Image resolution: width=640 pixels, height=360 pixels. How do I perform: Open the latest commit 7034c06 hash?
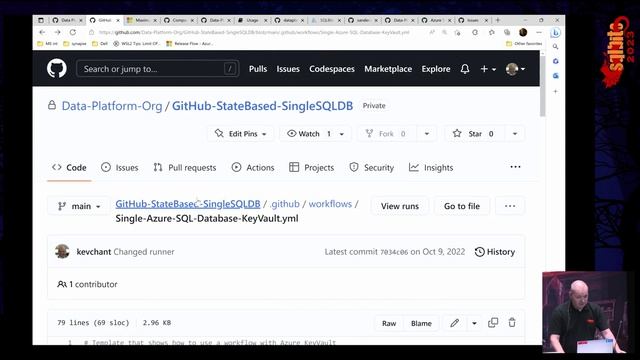click(x=394, y=252)
